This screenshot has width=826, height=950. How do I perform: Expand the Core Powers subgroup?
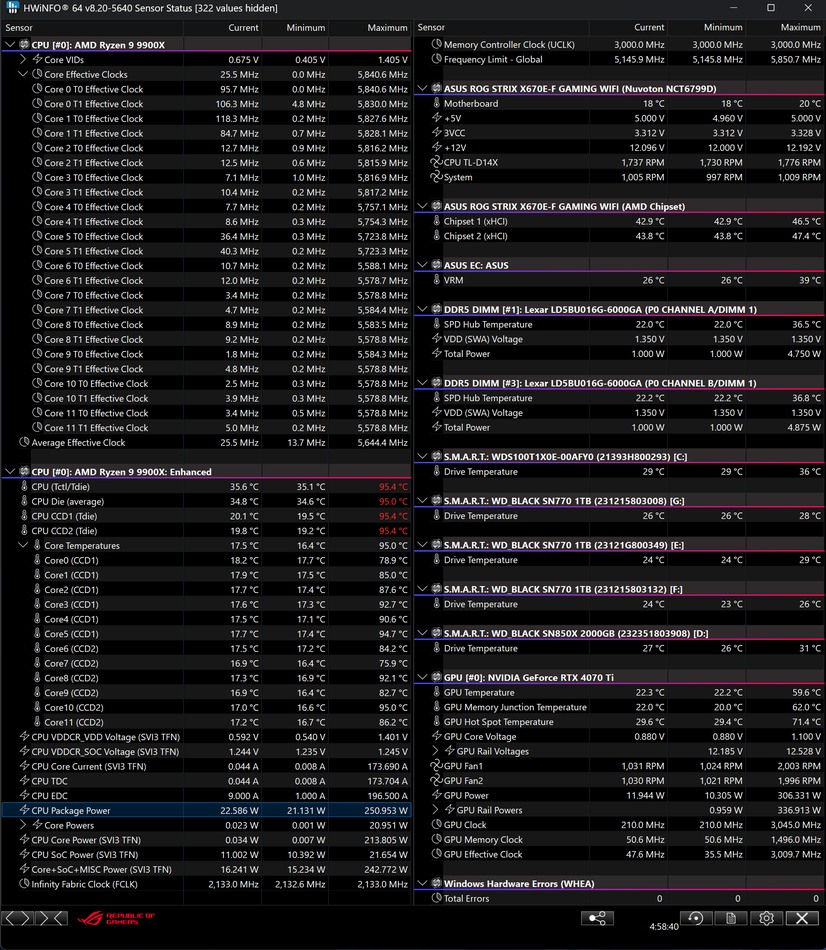click(x=23, y=825)
